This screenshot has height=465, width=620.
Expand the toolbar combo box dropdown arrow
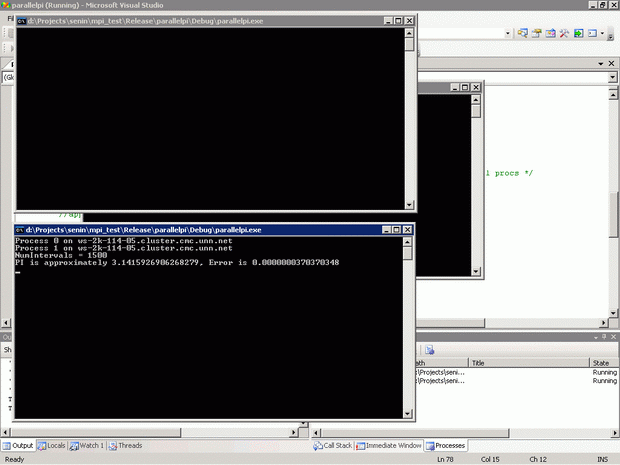pos(508,33)
